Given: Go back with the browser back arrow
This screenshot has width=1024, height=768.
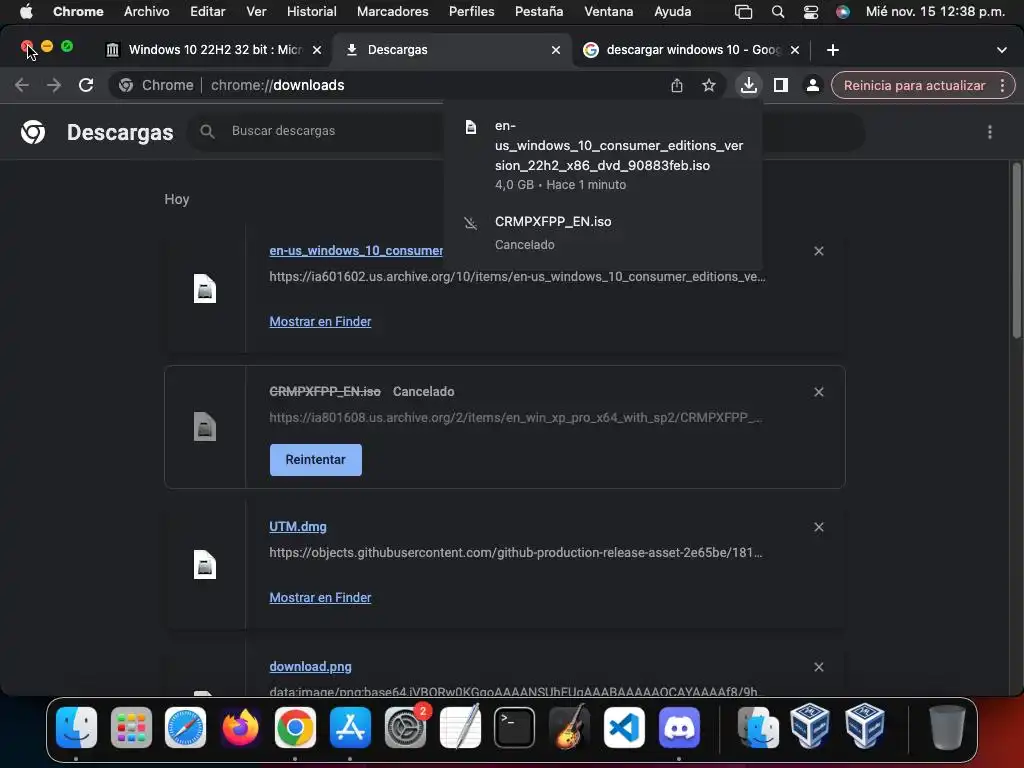Looking at the screenshot, I should 22,85.
